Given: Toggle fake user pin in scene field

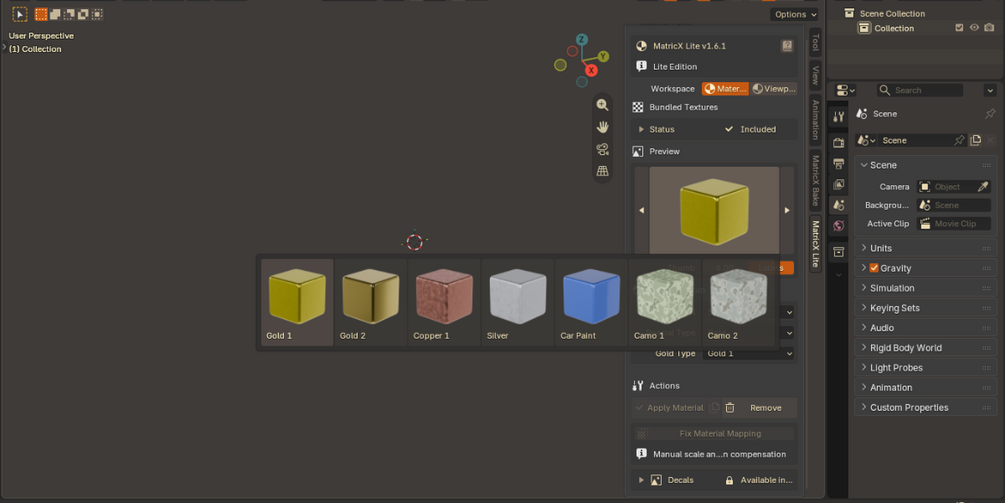Looking at the screenshot, I should (x=959, y=140).
